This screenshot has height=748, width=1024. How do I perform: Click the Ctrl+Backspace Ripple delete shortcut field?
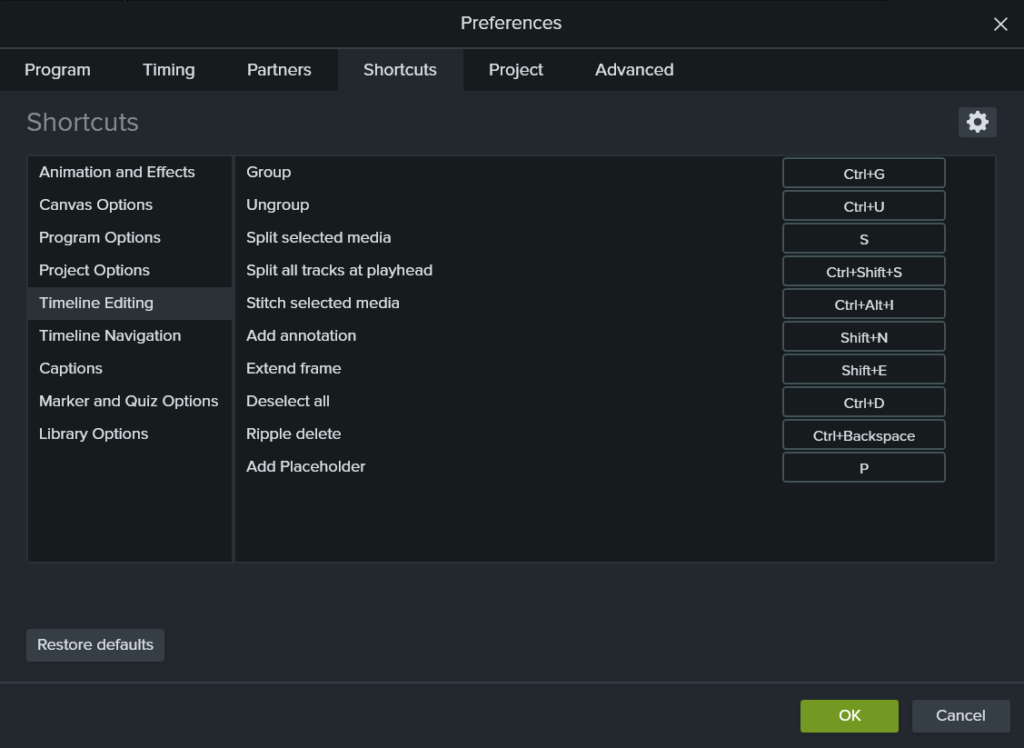[x=863, y=435]
